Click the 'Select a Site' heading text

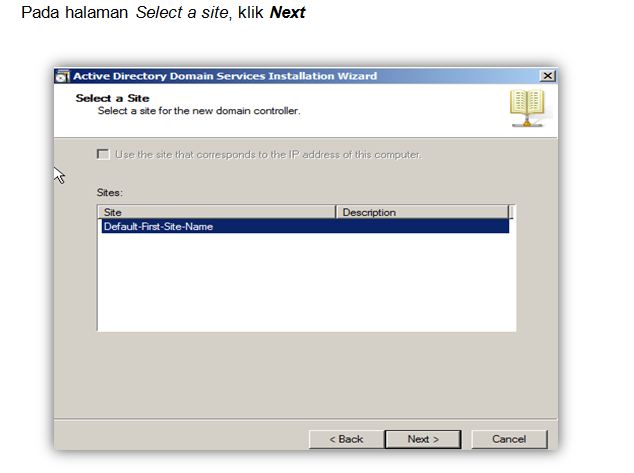[x=112, y=98]
